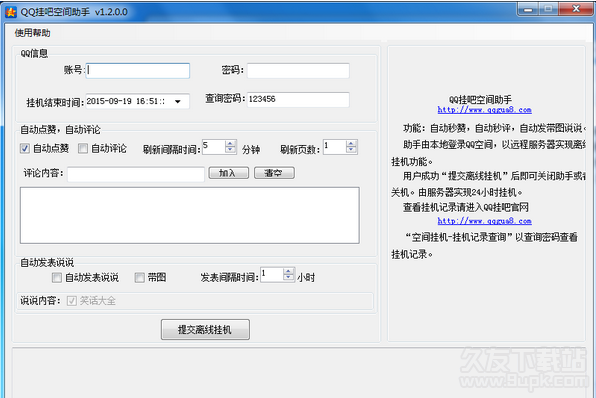Open the first qqgua8.com link
This screenshot has width=596, height=398.
pos(484,110)
